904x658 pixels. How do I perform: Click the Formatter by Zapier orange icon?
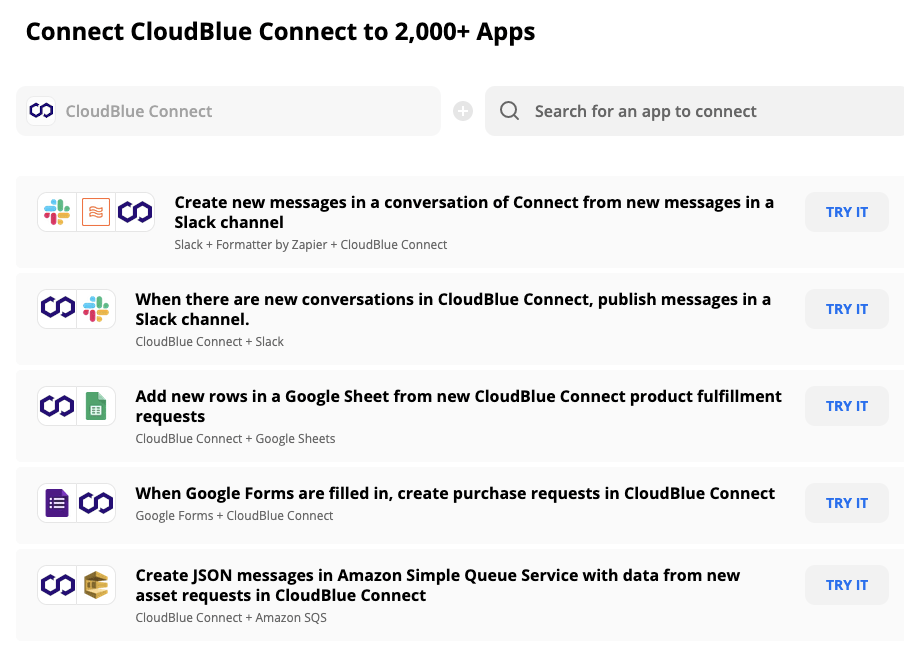click(96, 212)
